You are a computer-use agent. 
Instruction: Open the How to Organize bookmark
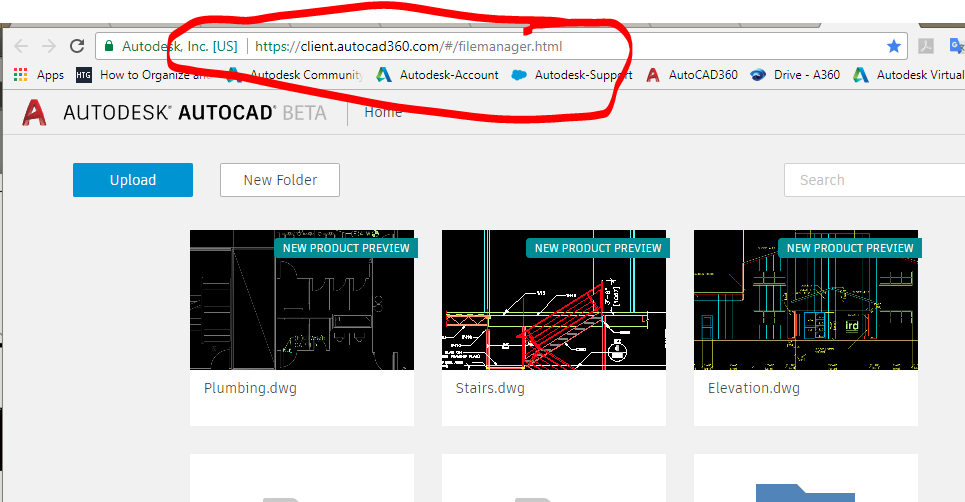click(144, 75)
